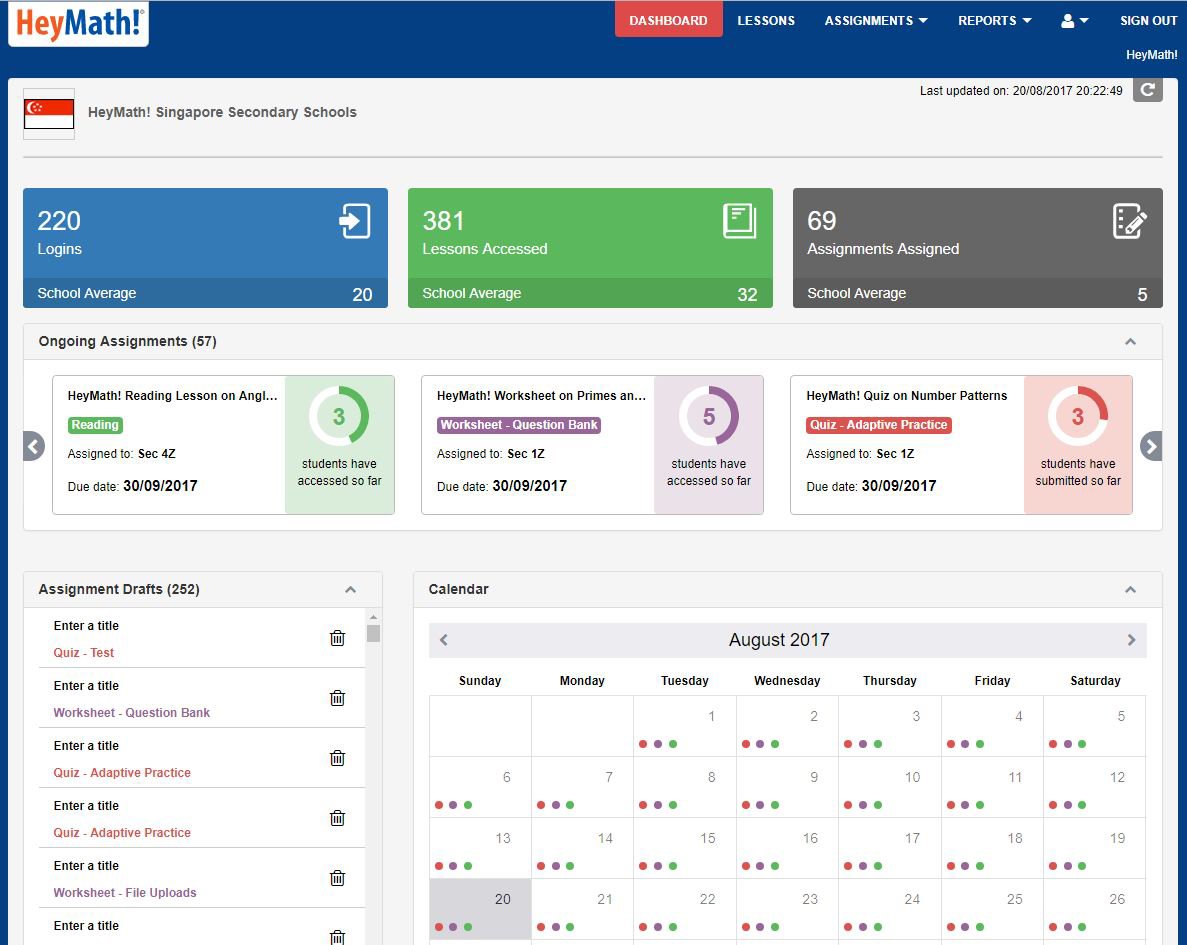
Task: Delete the Quiz - Test draft
Action: point(338,638)
